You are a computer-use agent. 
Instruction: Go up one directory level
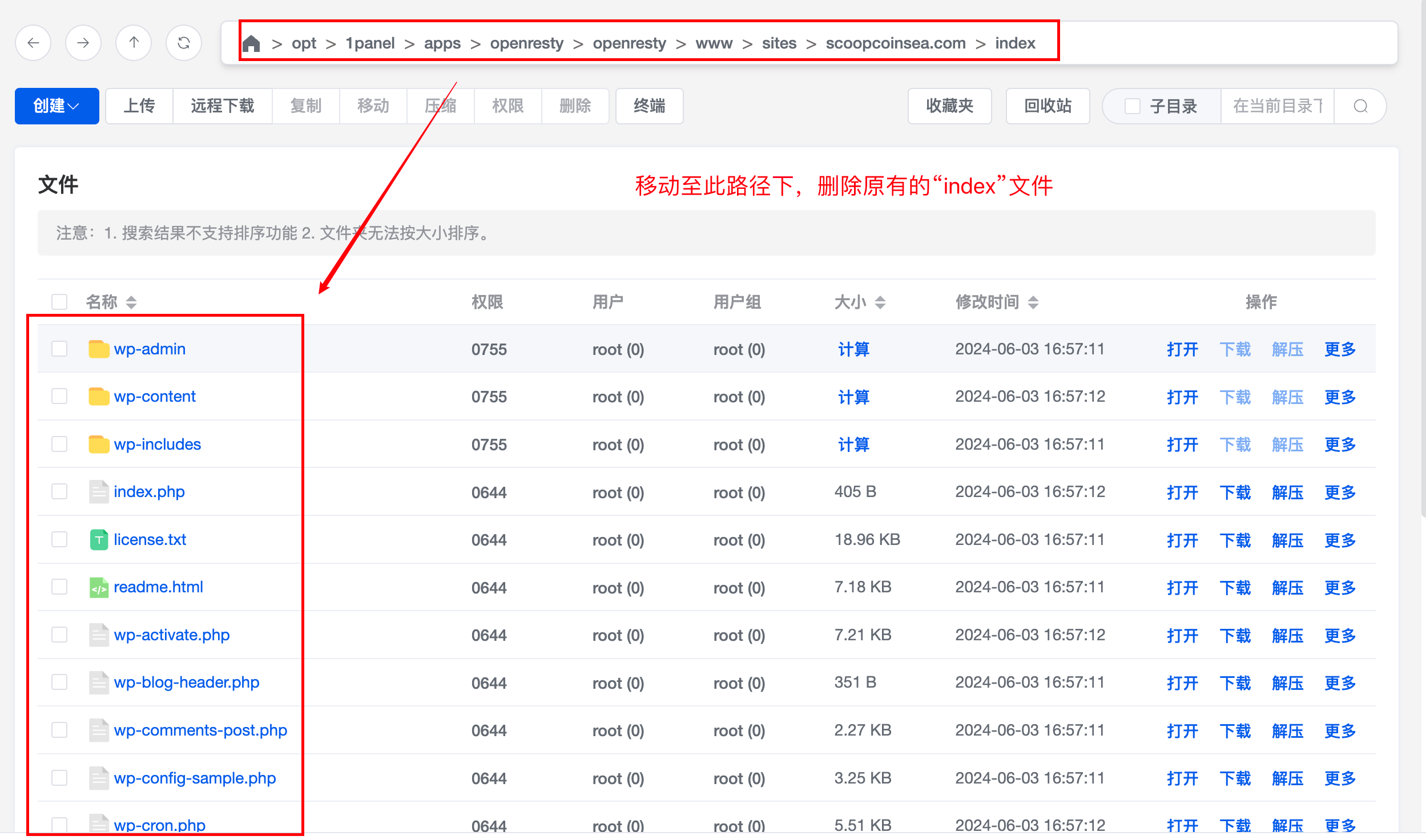(134, 43)
